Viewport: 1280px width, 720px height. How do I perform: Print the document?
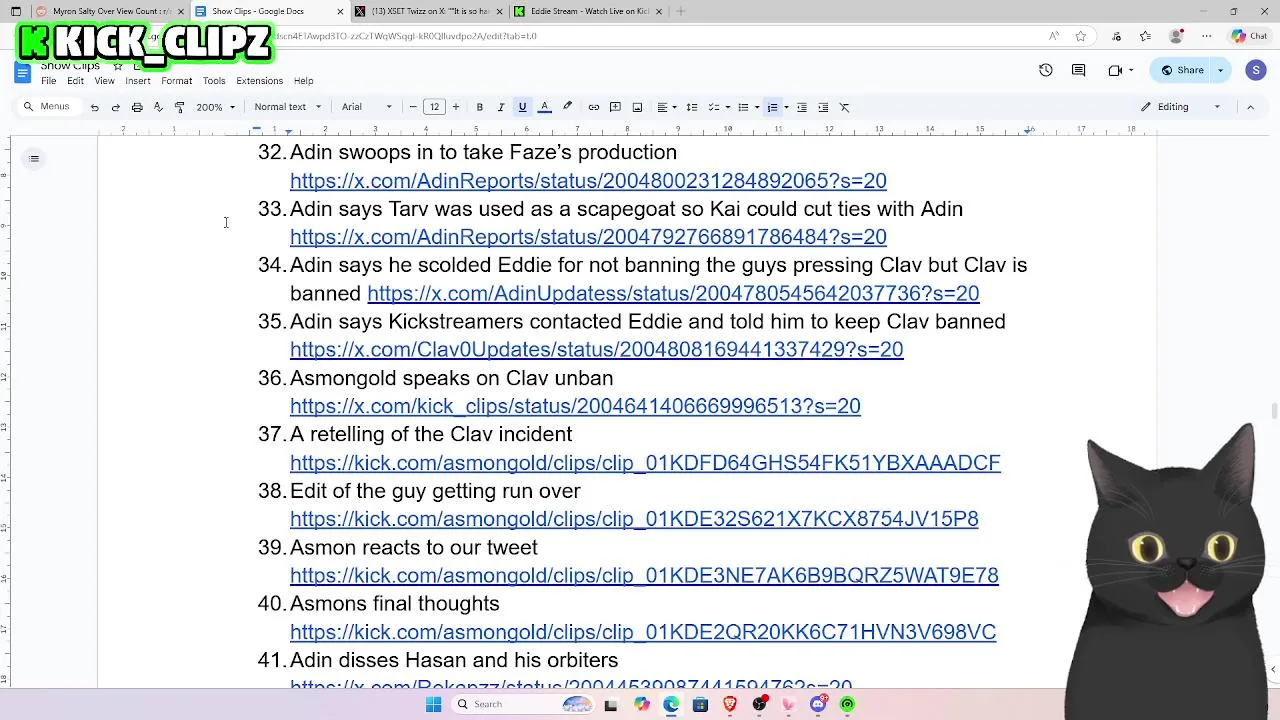pos(137,107)
